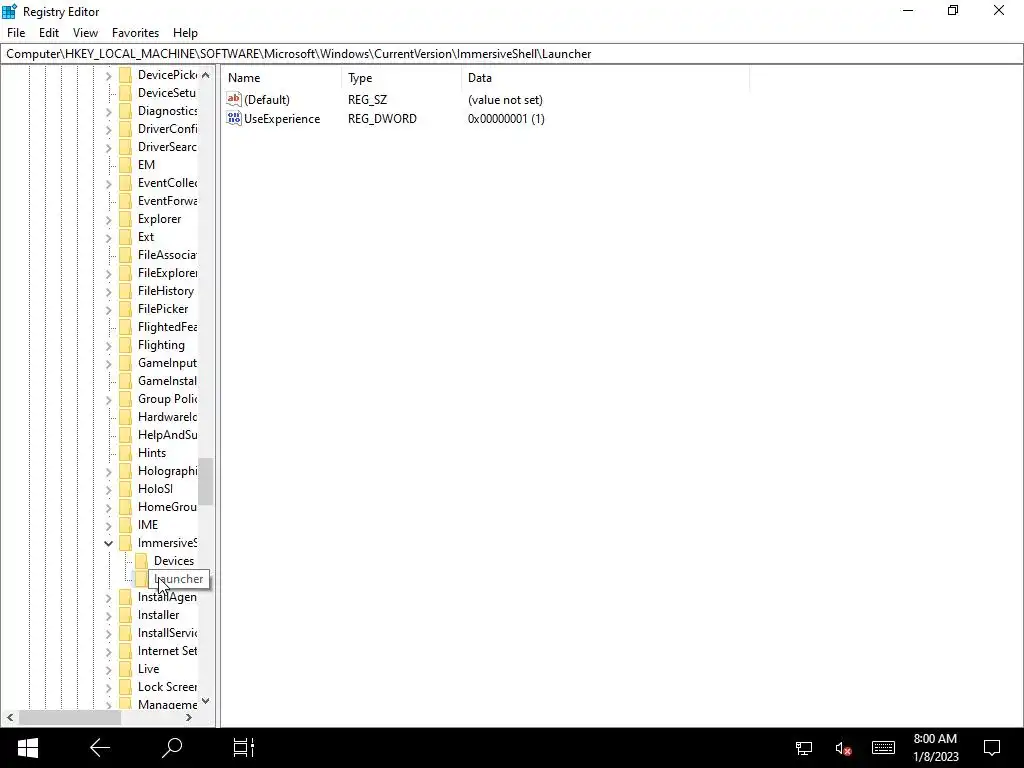
Task: Select the Internet Settings tree item
Action: [167, 651]
